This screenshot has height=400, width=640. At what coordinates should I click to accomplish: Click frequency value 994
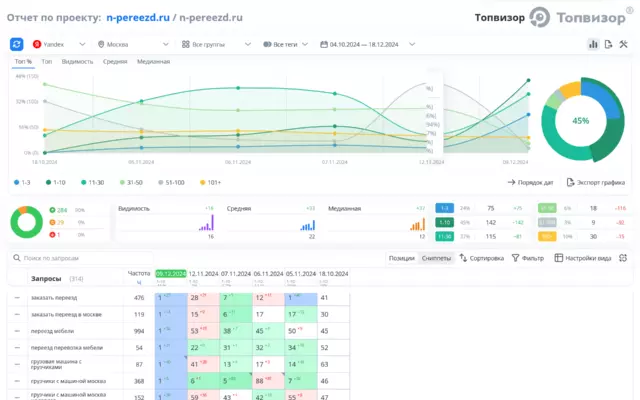pos(139,331)
